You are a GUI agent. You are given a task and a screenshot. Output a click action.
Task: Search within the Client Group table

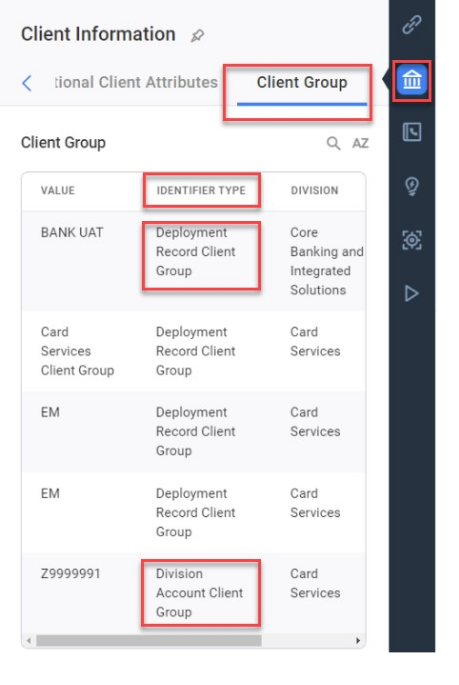(334, 143)
